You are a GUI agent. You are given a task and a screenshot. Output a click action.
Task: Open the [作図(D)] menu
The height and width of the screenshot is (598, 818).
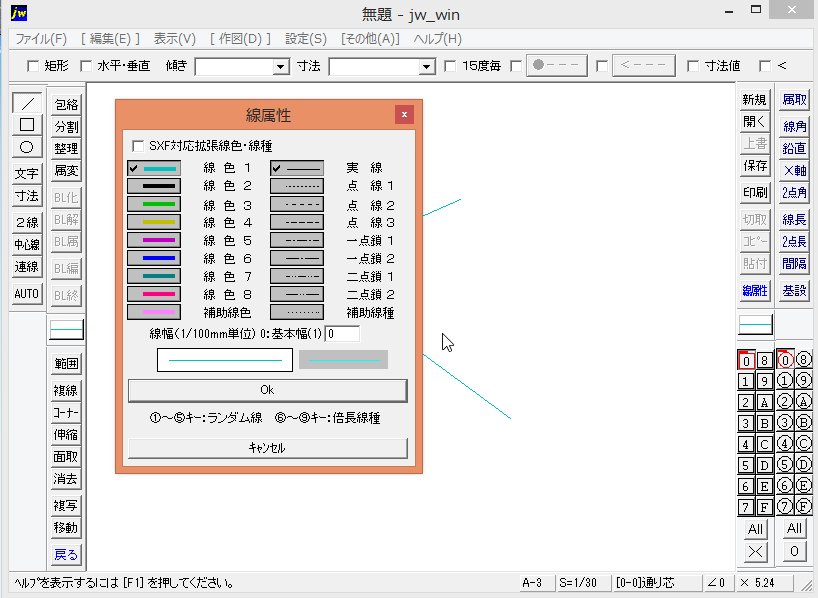coord(240,39)
